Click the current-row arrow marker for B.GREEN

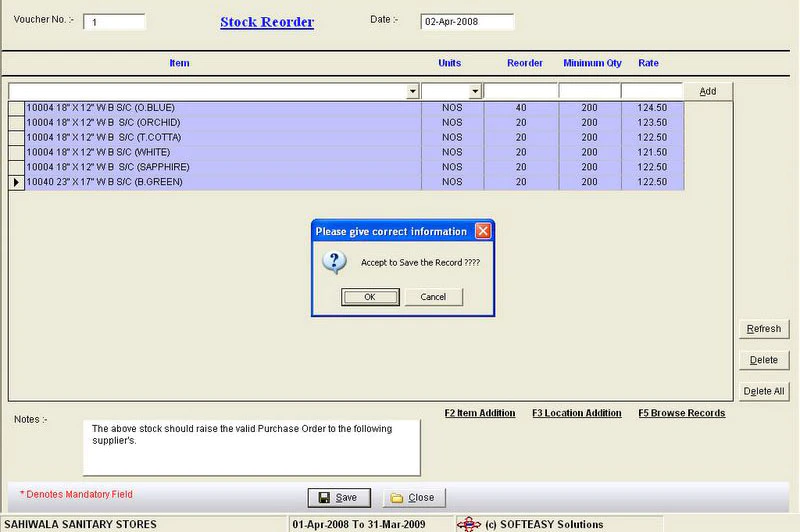click(16, 182)
